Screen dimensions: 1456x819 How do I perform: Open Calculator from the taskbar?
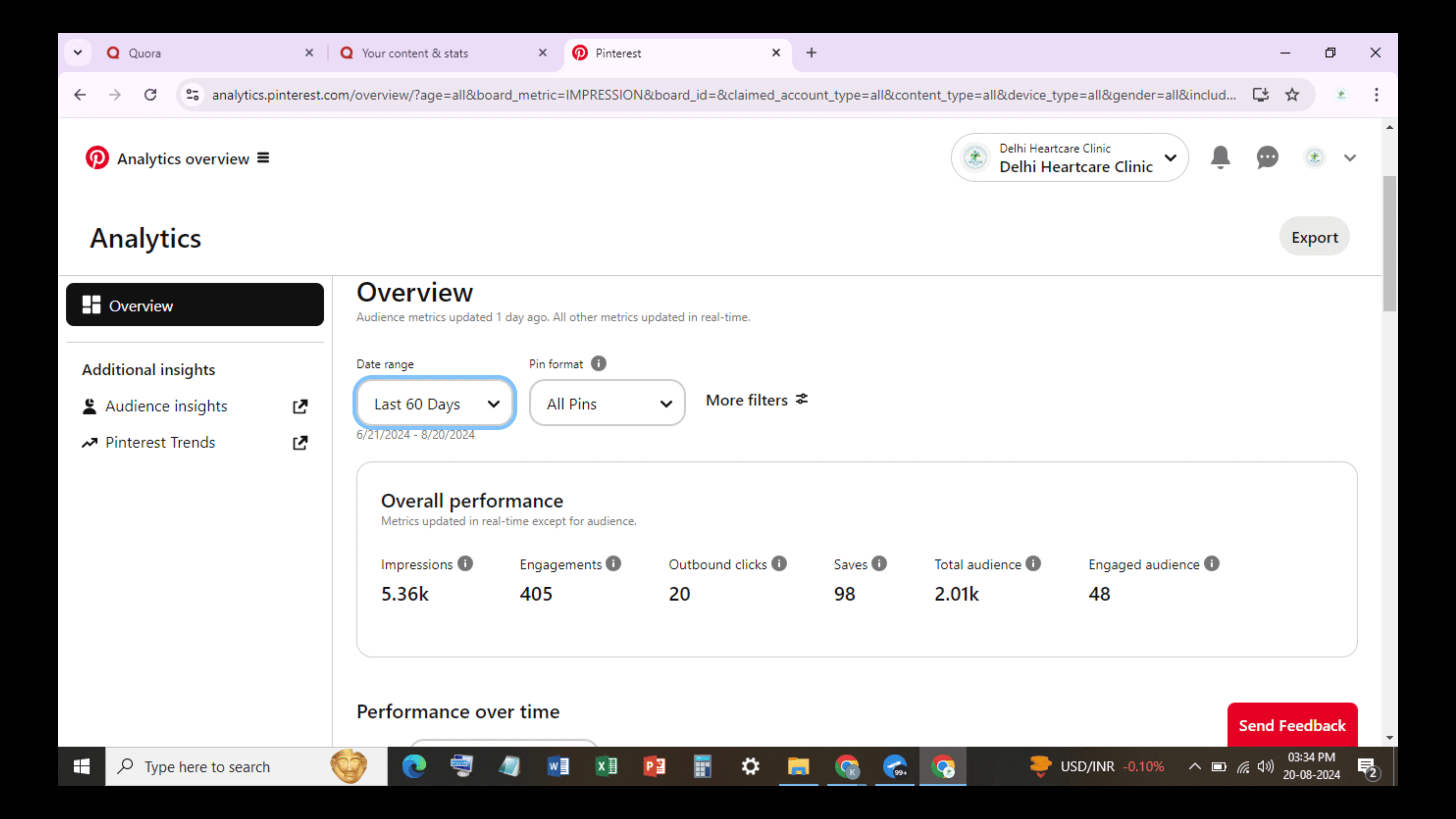coord(702,766)
